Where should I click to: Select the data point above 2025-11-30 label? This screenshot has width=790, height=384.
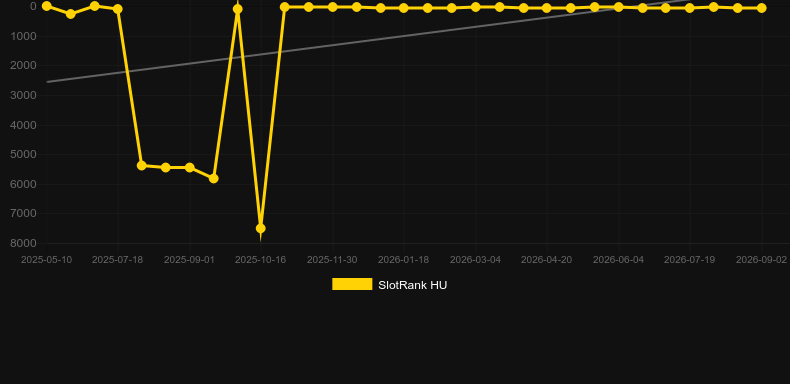[333, 7]
